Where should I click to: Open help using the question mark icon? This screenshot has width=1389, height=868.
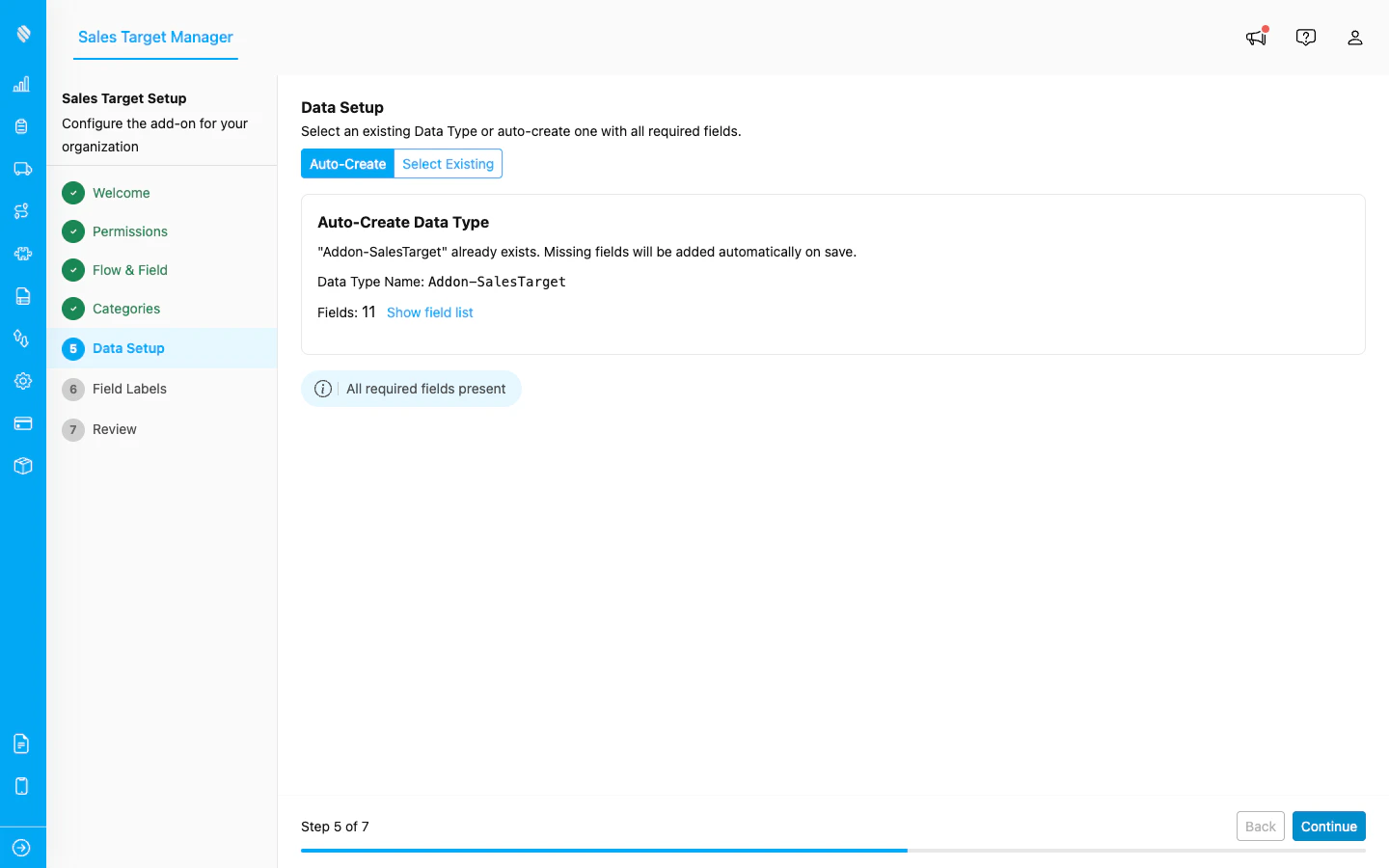(x=1305, y=37)
